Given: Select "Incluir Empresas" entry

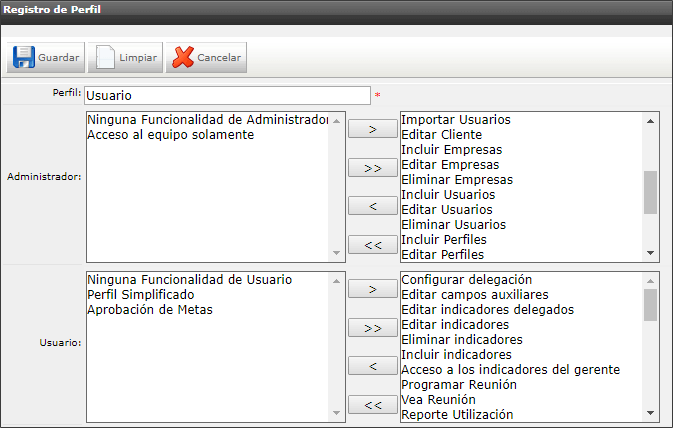Looking at the screenshot, I should (x=452, y=150).
